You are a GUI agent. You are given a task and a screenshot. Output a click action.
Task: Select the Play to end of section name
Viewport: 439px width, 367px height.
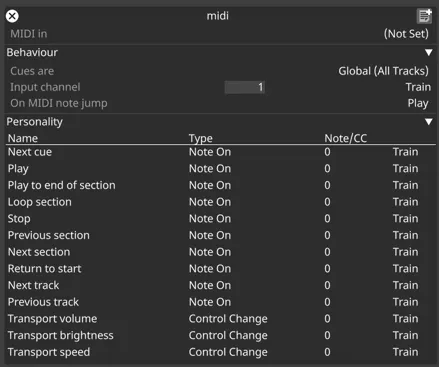click(62, 186)
